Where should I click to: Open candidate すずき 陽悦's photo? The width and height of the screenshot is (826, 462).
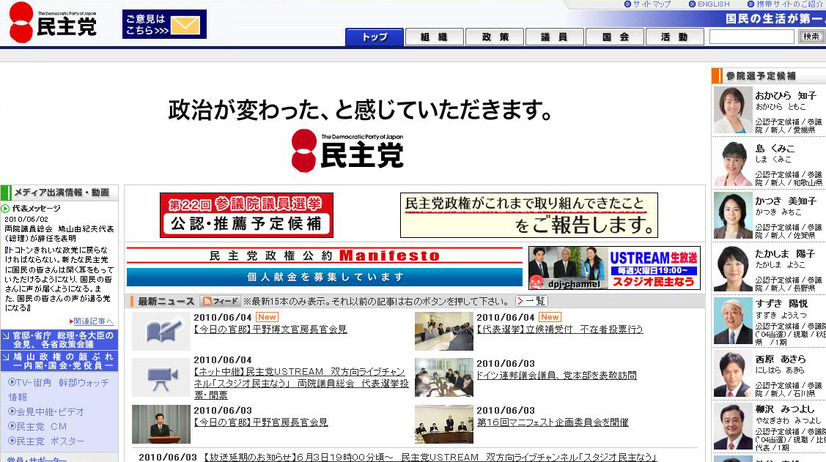(x=733, y=321)
